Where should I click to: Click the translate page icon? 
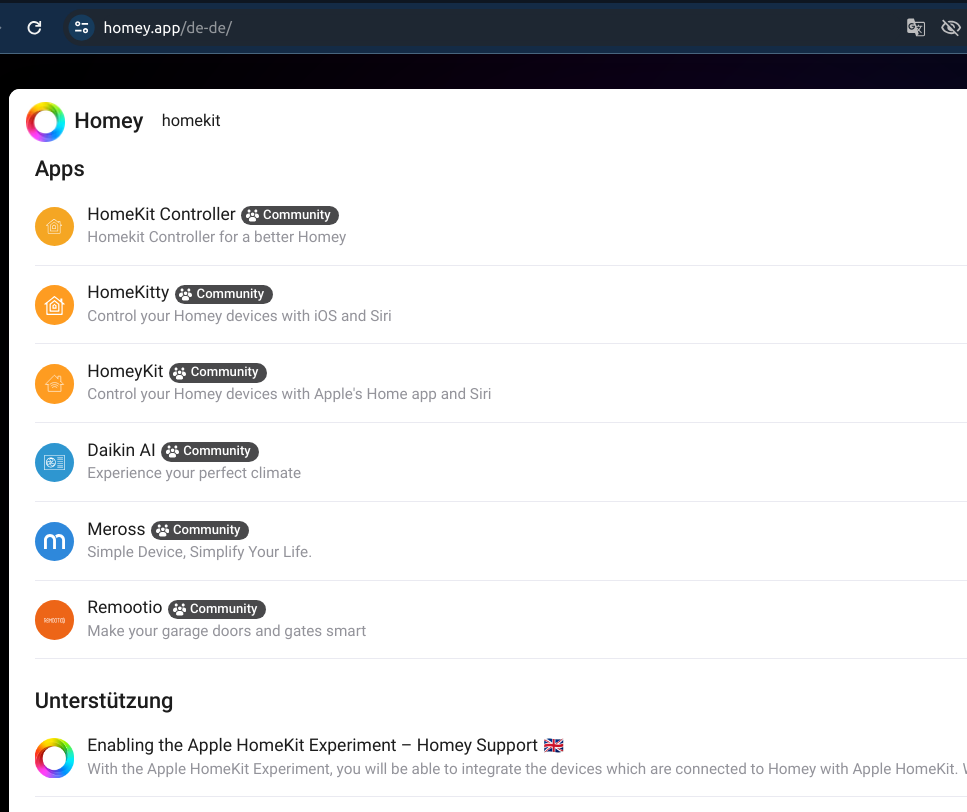point(915,28)
